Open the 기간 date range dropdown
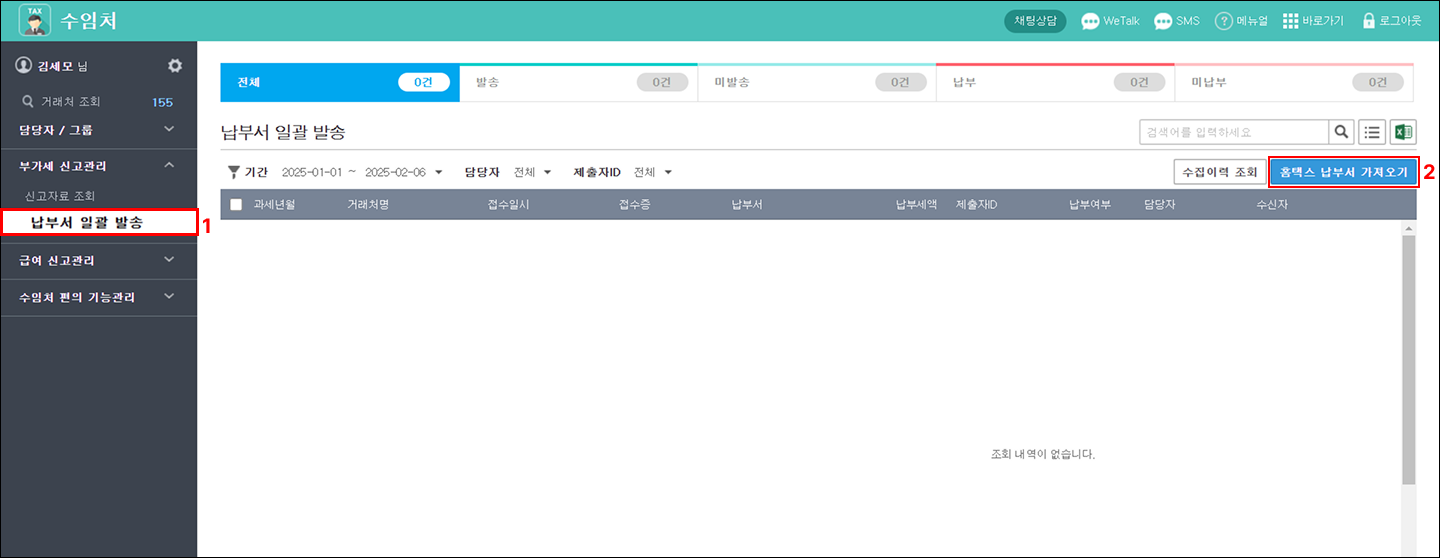The image size is (1440, 558). click(x=438, y=173)
